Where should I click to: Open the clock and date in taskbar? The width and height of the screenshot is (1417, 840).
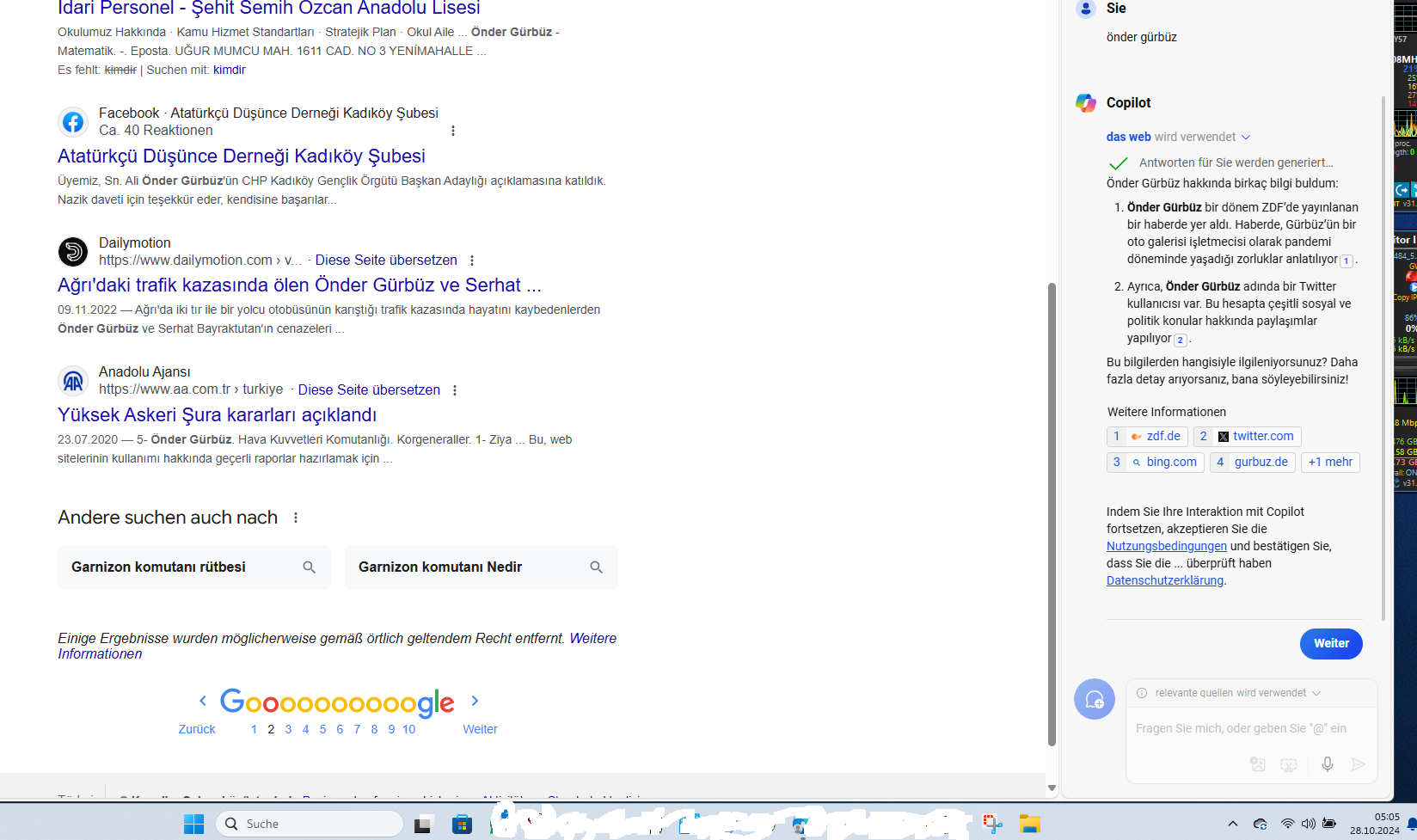[x=1374, y=824]
